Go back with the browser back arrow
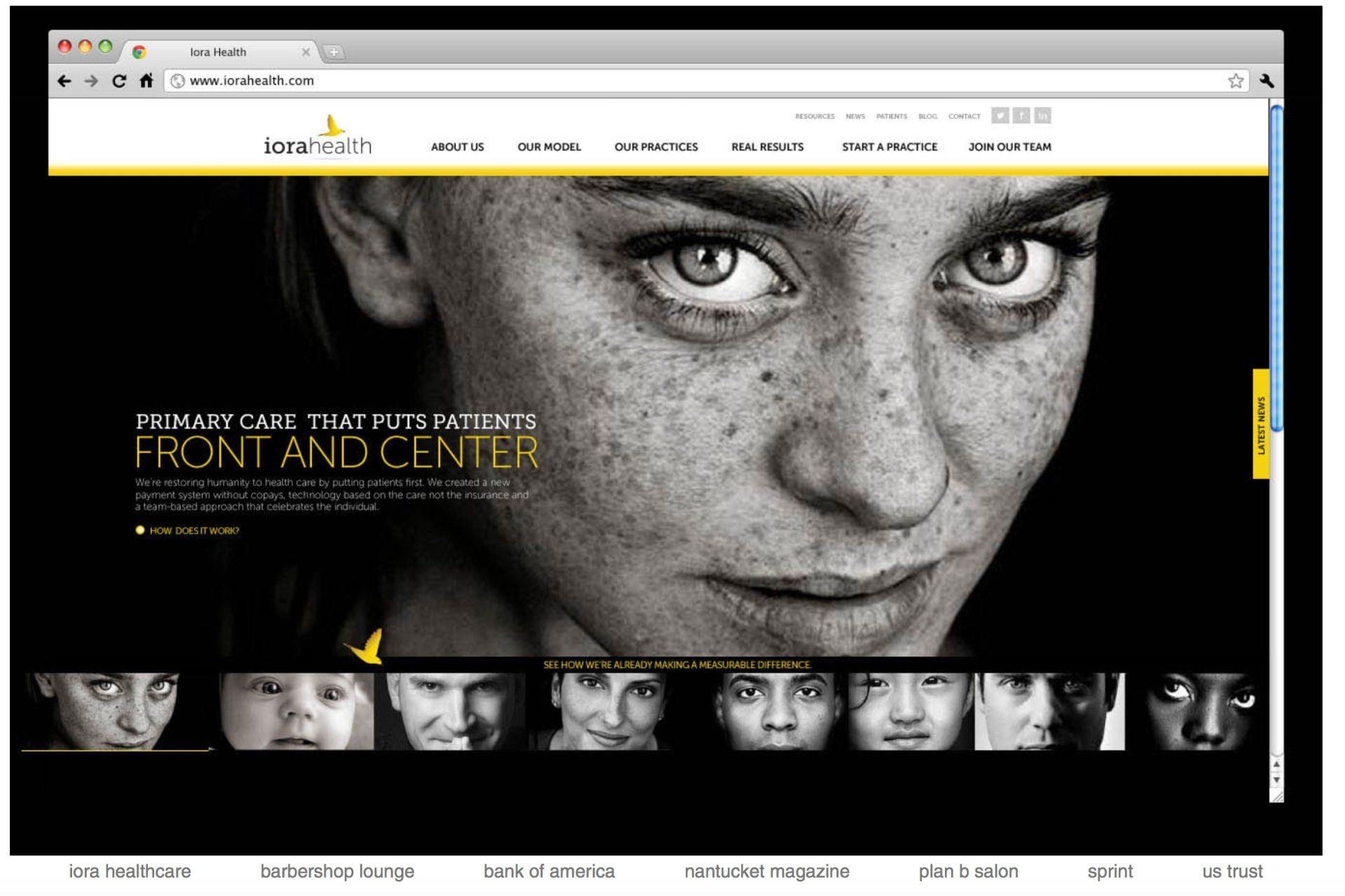The height and width of the screenshot is (896, 1345). (x=64, y=81)
